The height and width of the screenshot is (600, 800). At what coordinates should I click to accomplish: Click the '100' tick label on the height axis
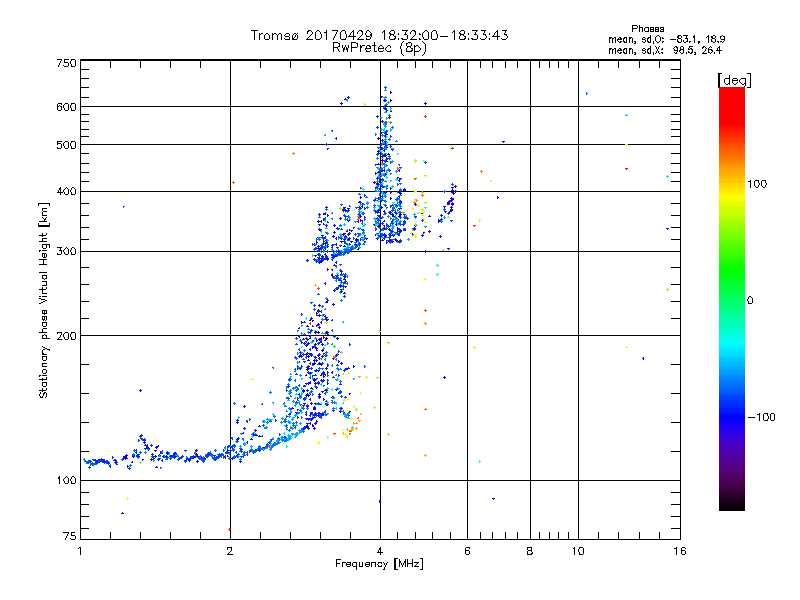[66, 481]
